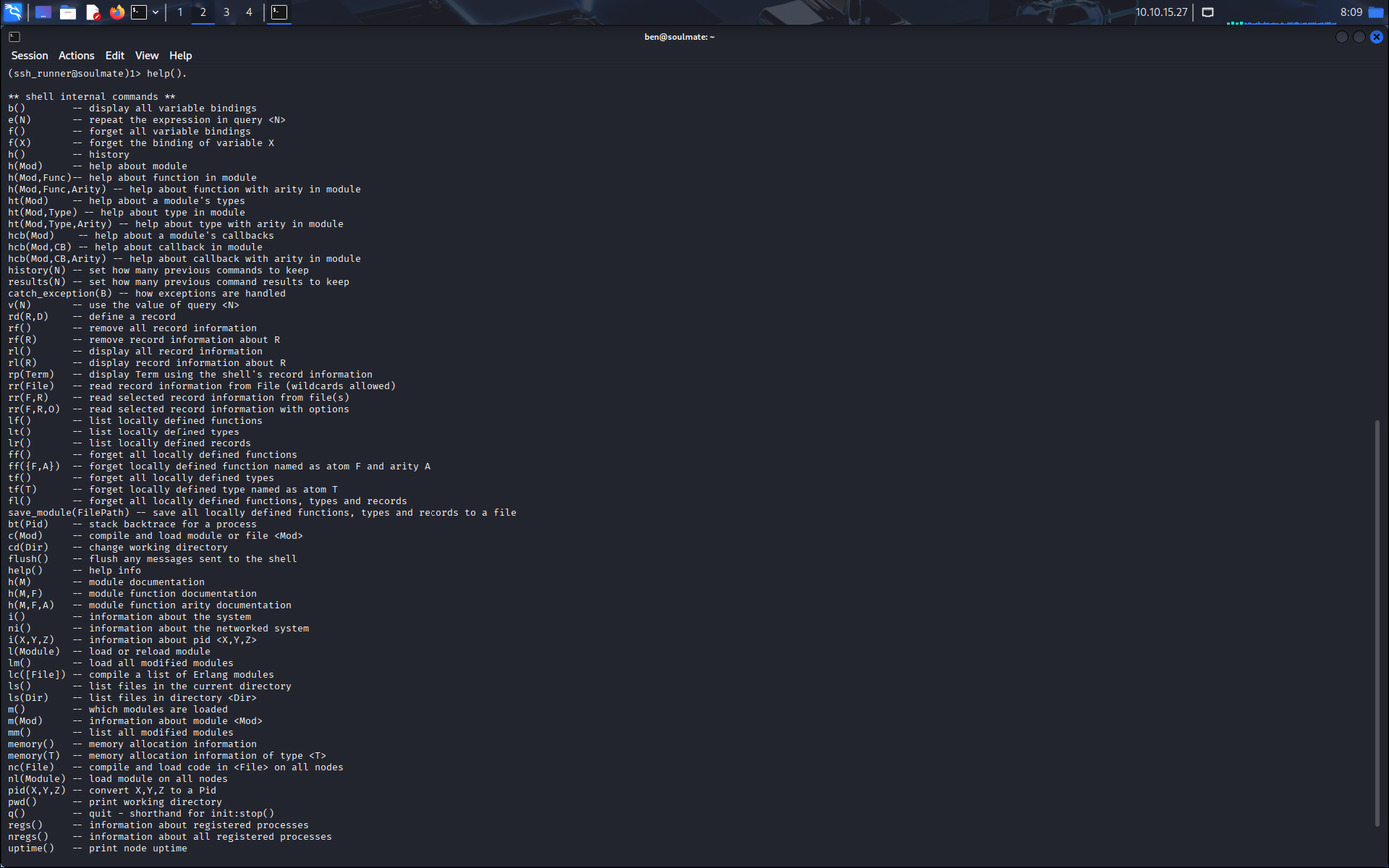This screenshot has width=1389, height=868.
Task: Open the View menu
Action: click(146, 56)
